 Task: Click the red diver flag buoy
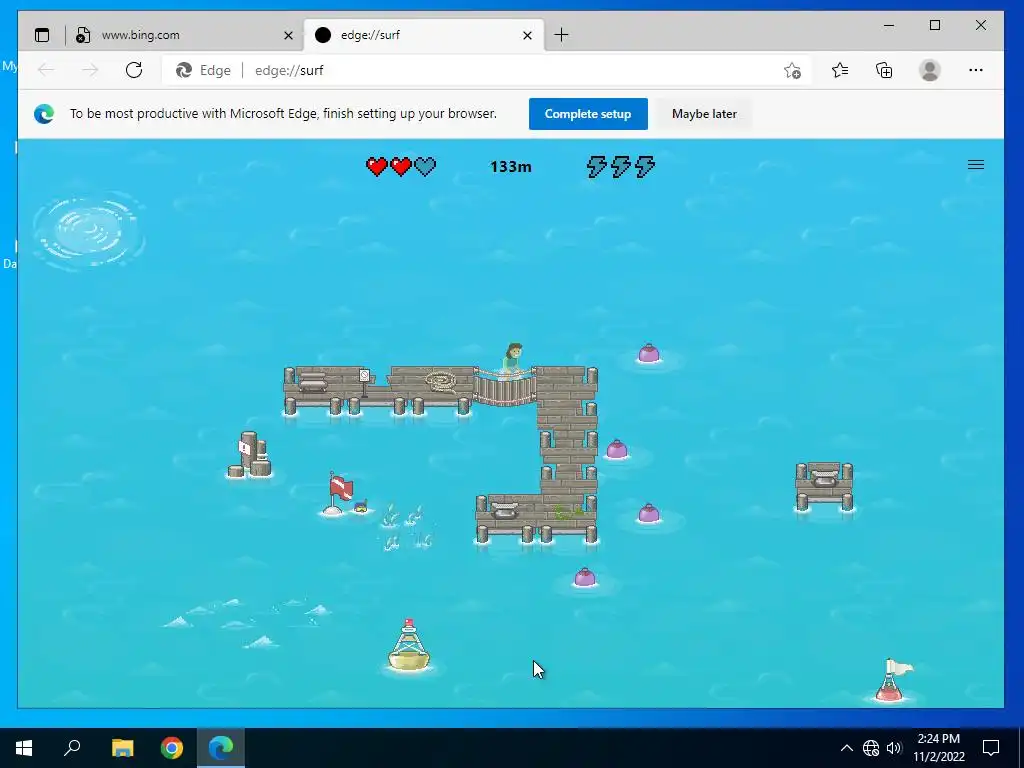(340, 493)
